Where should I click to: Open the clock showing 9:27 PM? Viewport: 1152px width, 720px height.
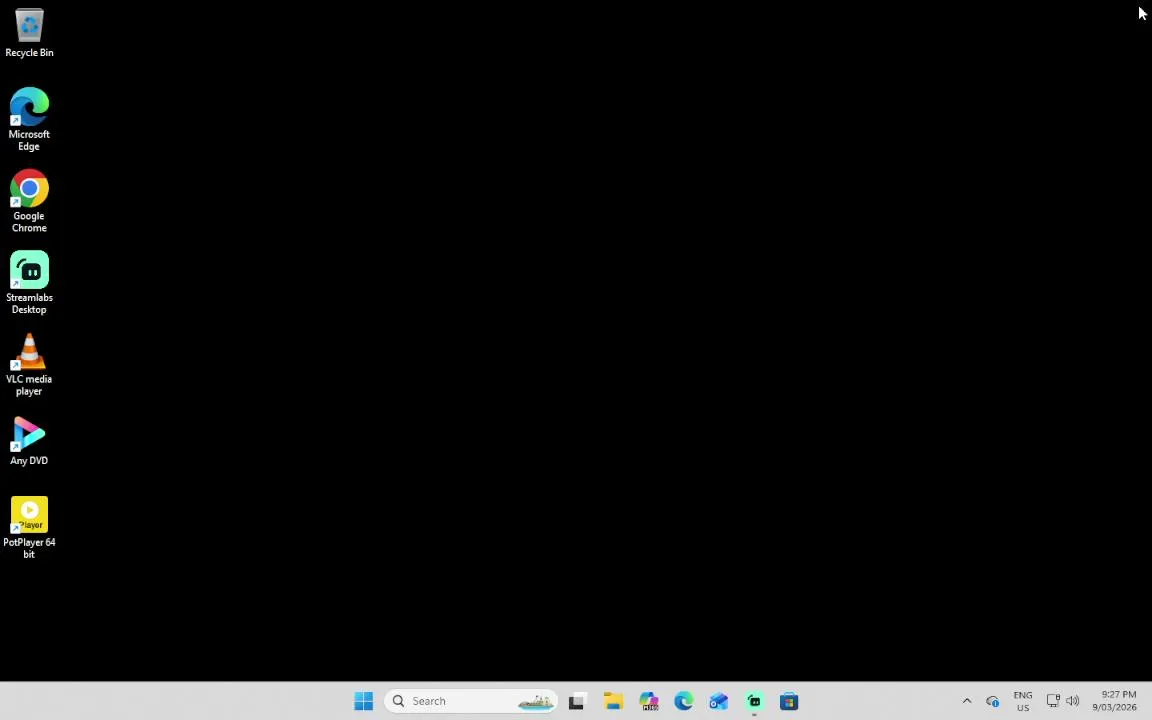tap(1115, 701)
